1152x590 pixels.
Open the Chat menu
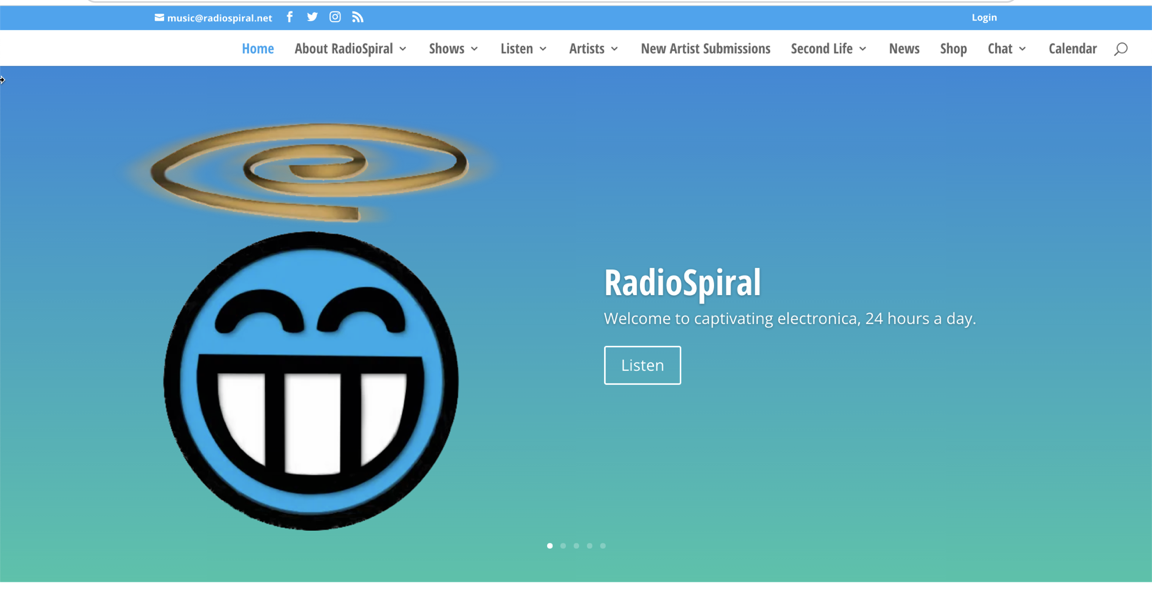coord(1000,48)
